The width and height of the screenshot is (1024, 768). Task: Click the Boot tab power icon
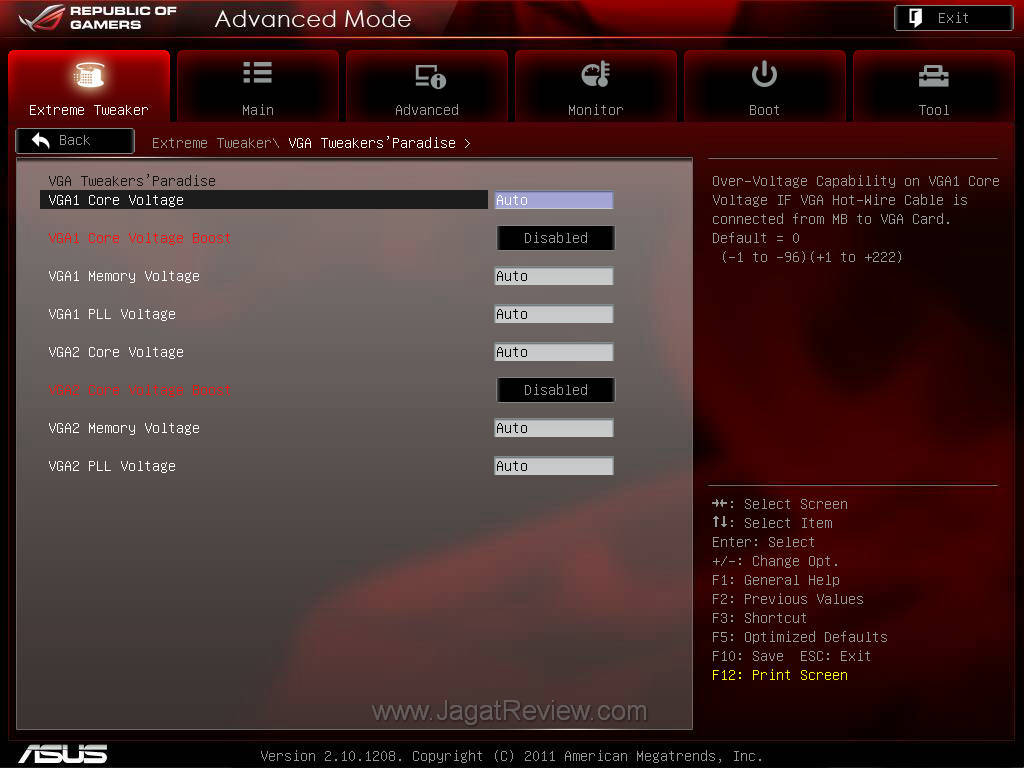coord(764,74)
